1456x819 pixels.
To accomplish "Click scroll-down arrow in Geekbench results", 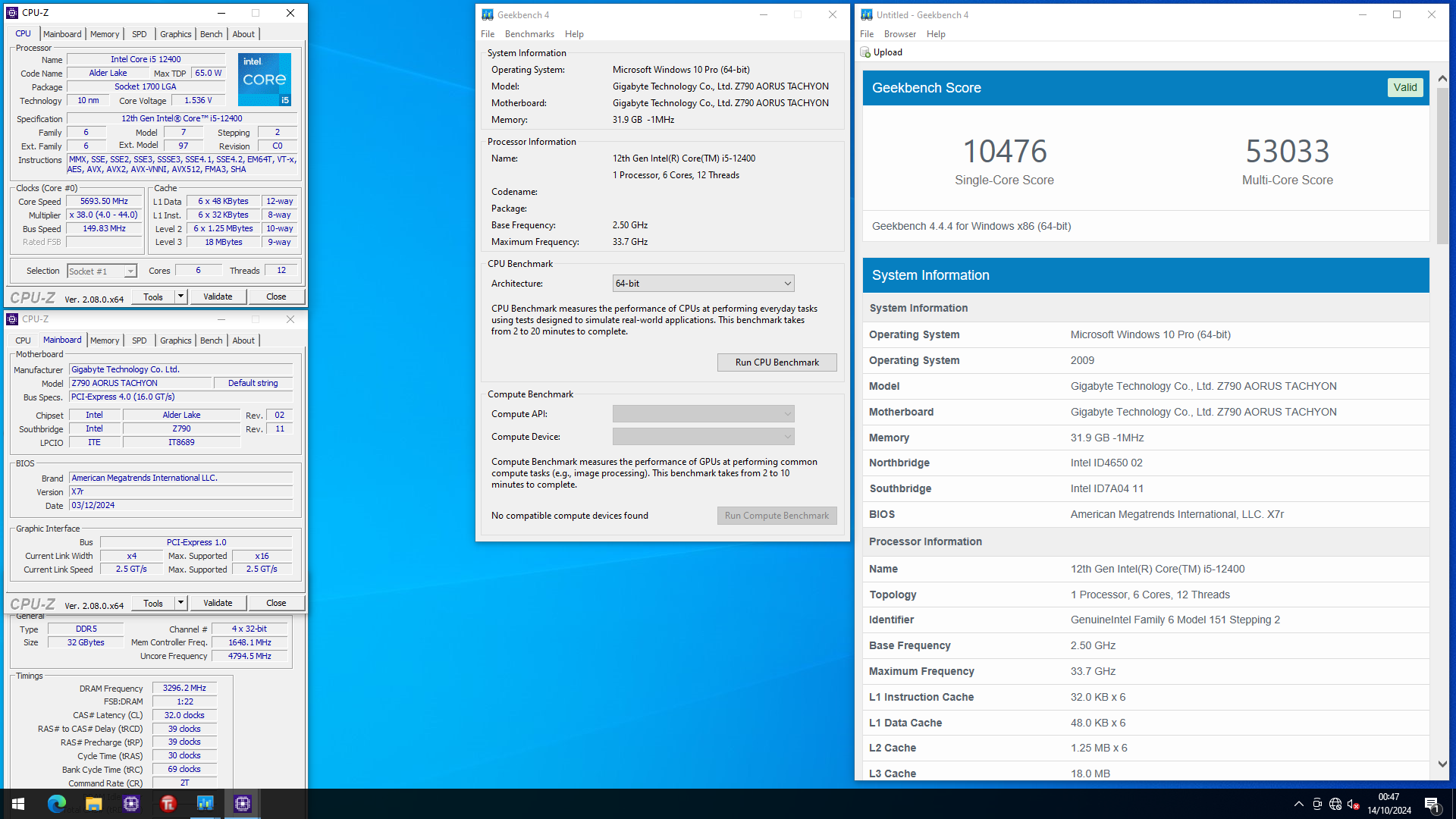I will point(1442,764).
